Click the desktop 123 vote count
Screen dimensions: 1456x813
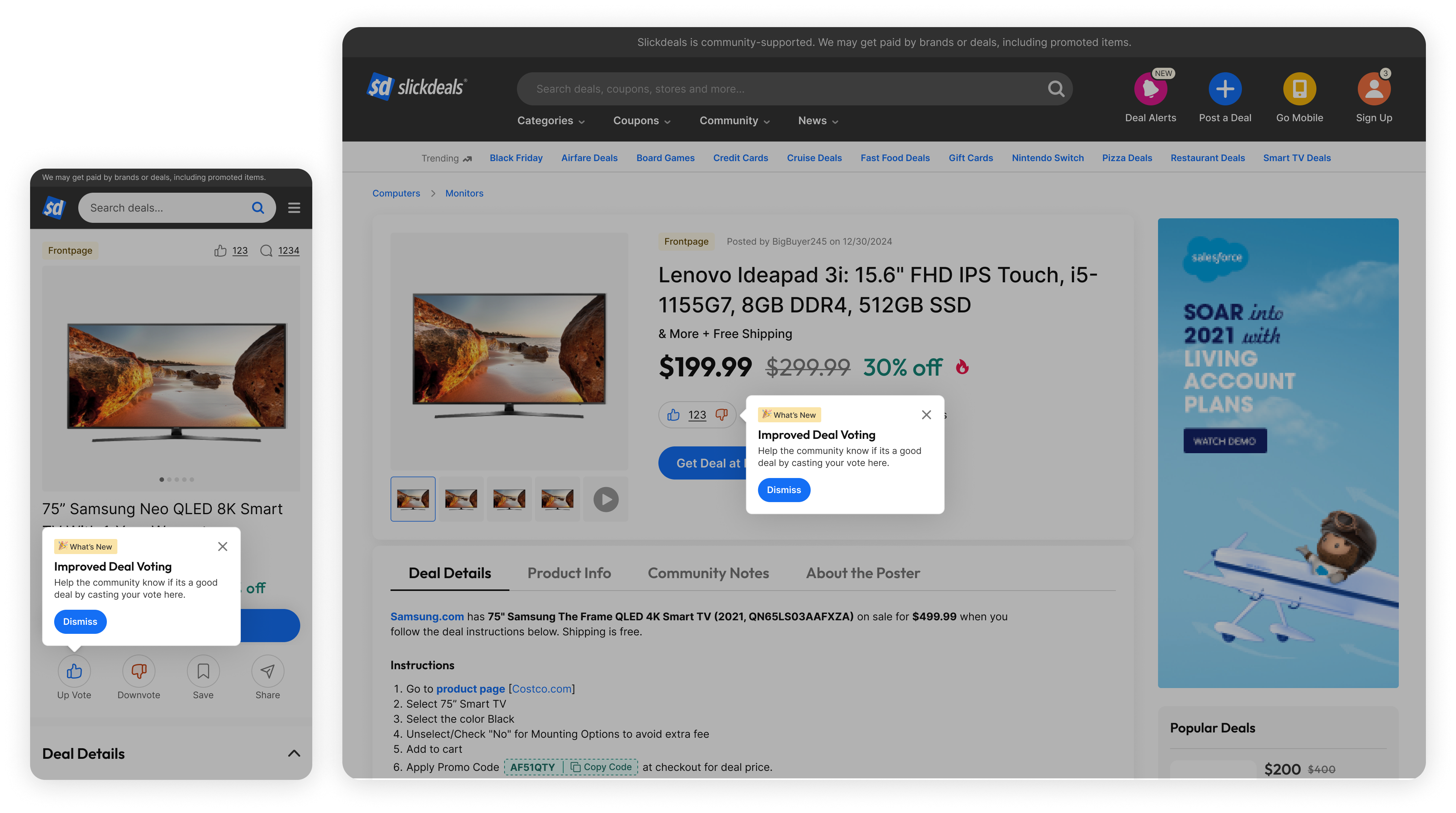[x=697, y=415]
